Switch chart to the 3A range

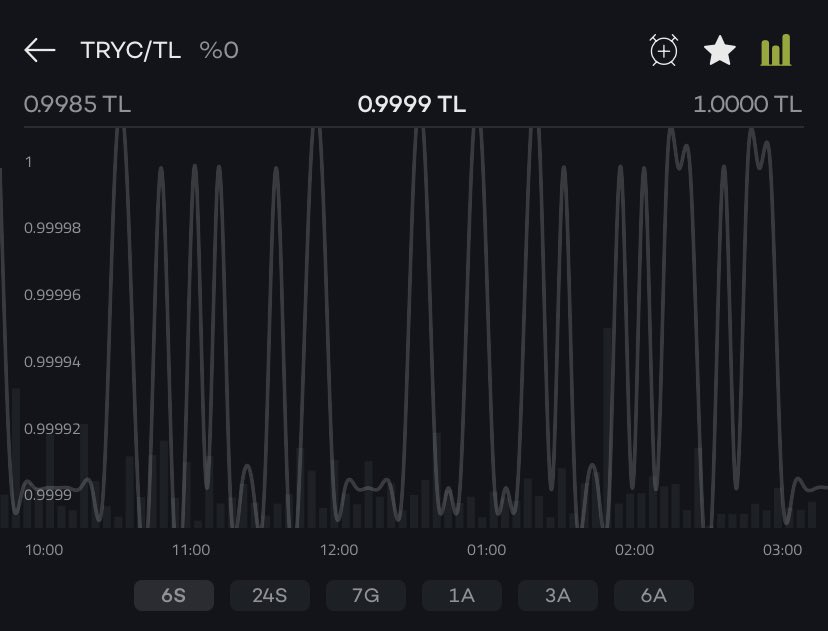coord(558,595)
